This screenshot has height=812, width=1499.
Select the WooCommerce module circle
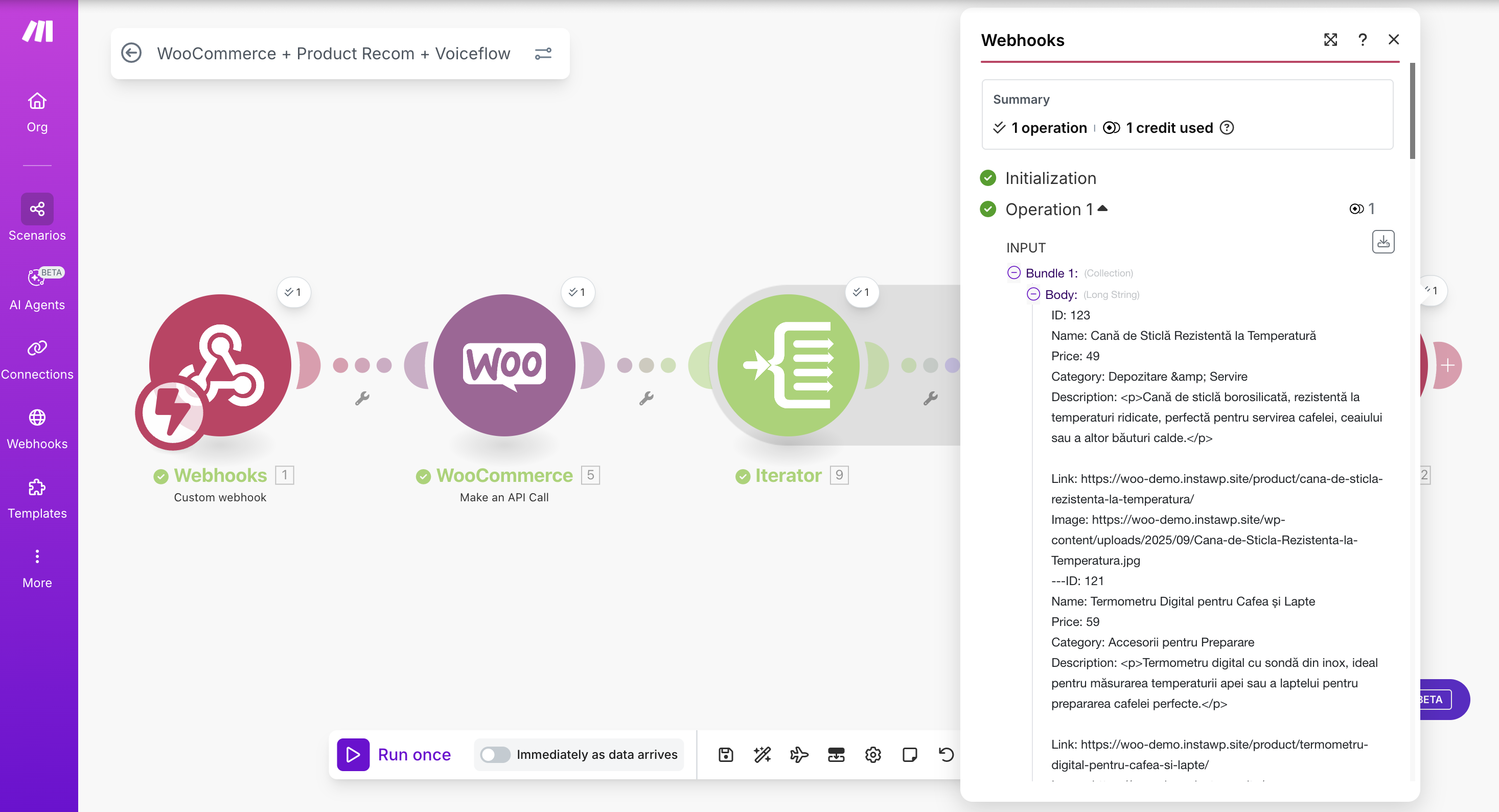pos(504,365)
